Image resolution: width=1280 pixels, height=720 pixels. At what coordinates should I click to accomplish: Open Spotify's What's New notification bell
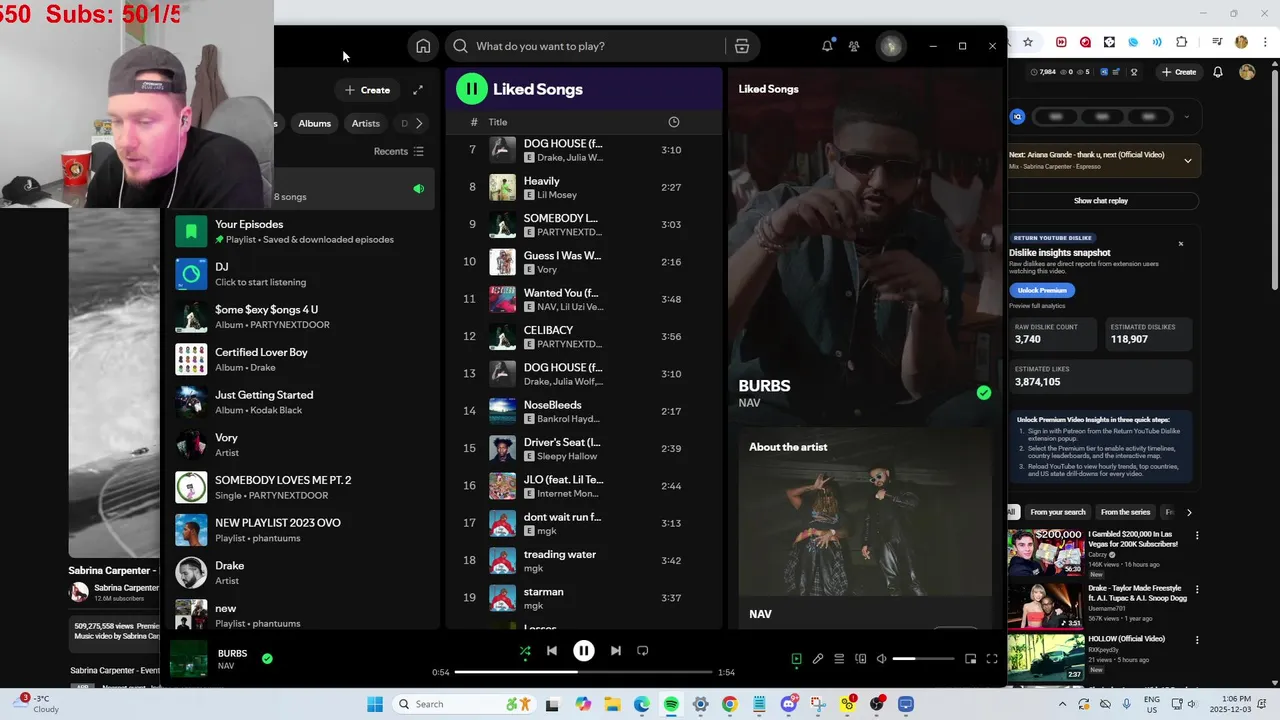tap(827, 46)
